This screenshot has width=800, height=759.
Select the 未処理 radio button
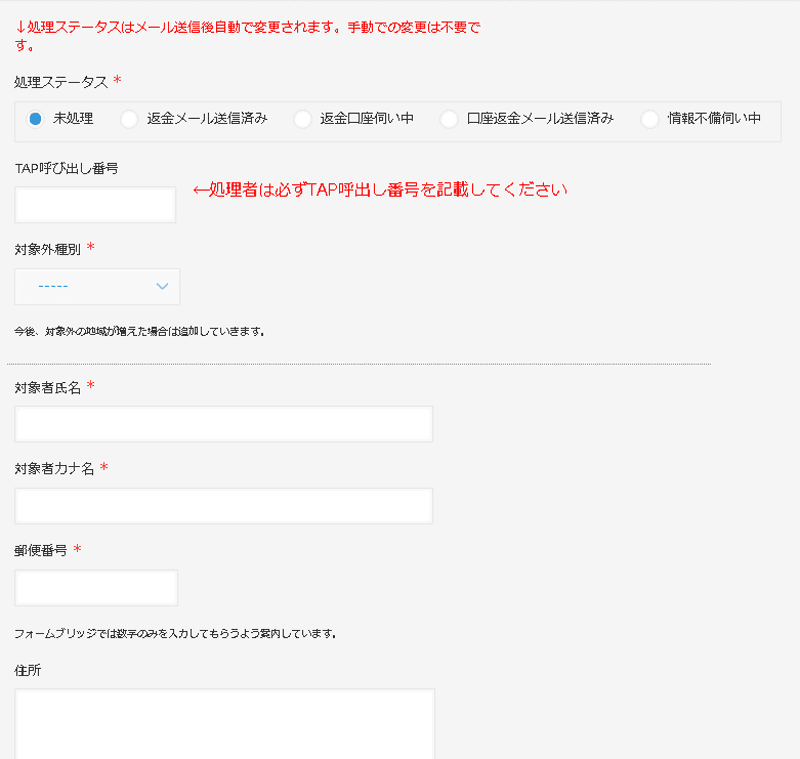pyautogui.click(x=36, y=119)
